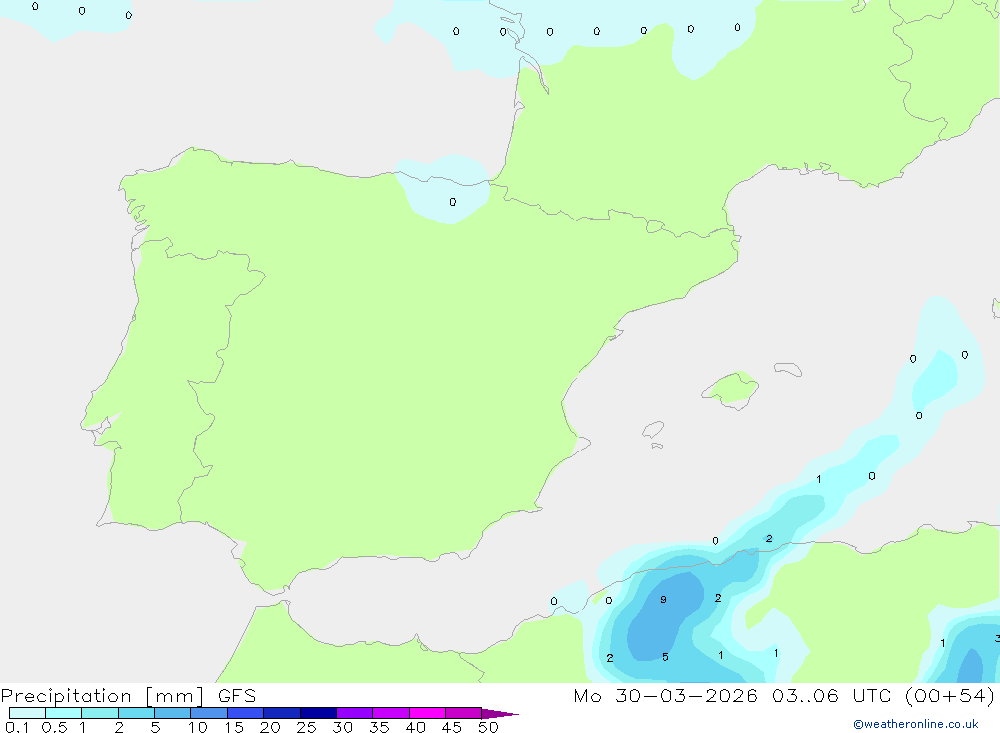This screenshot has height=733, width=1000.
Task: Select the 2–5 mm legend color swatch
Action: click(x=136, y=713)
